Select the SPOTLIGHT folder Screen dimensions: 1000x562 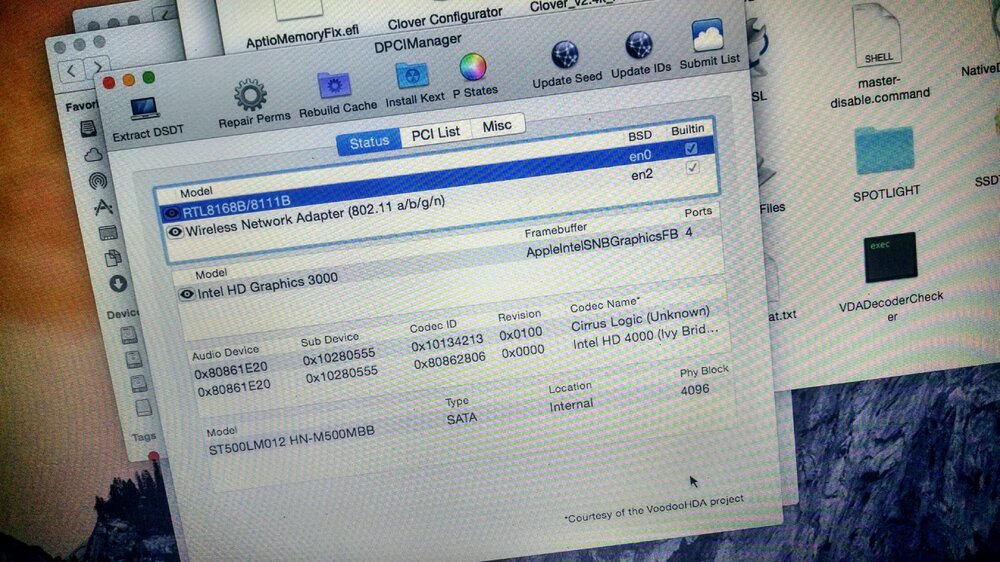[x=884, y=150]
